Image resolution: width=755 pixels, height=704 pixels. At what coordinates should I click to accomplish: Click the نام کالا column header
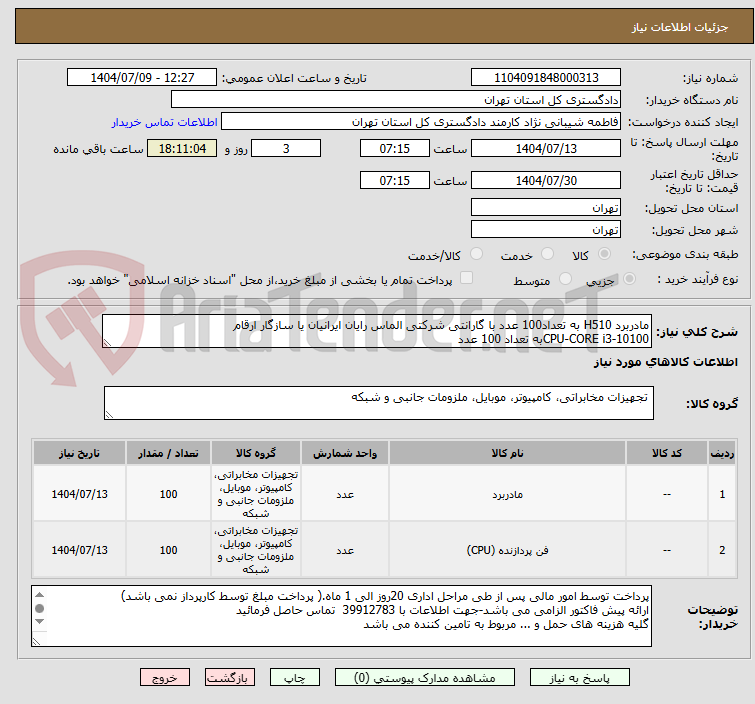coord(507,453)
